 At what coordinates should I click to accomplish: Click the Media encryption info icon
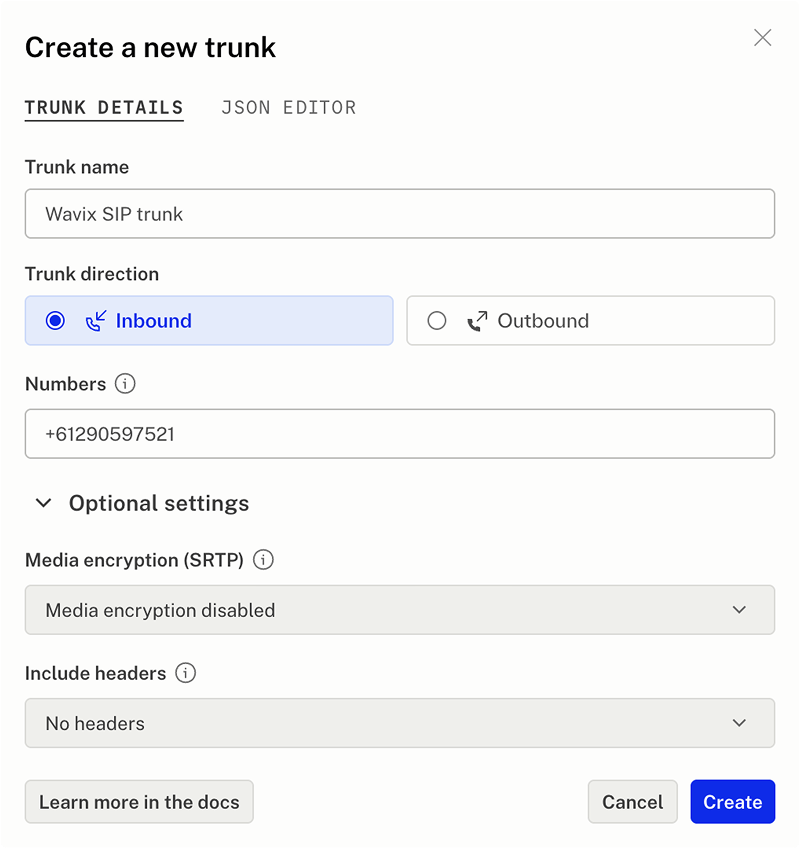263,560
